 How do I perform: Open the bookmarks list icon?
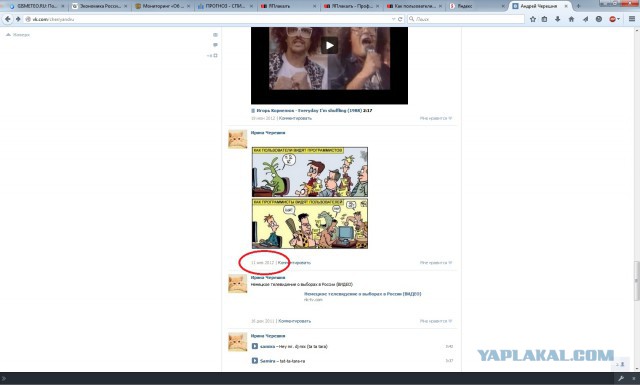click(x=544, y=19)
